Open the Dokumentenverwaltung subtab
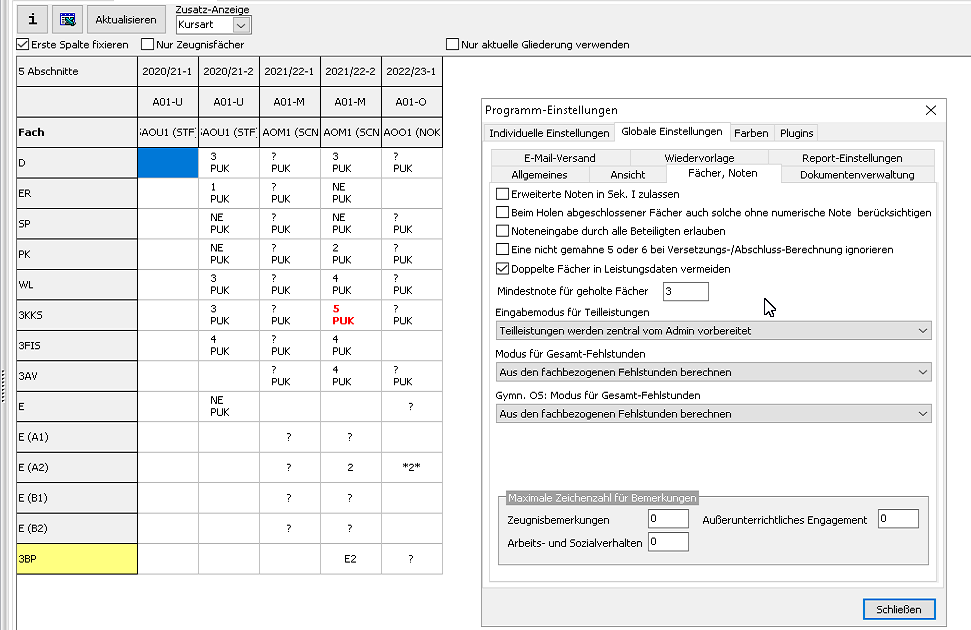971x630 pixels. point(857,175)
